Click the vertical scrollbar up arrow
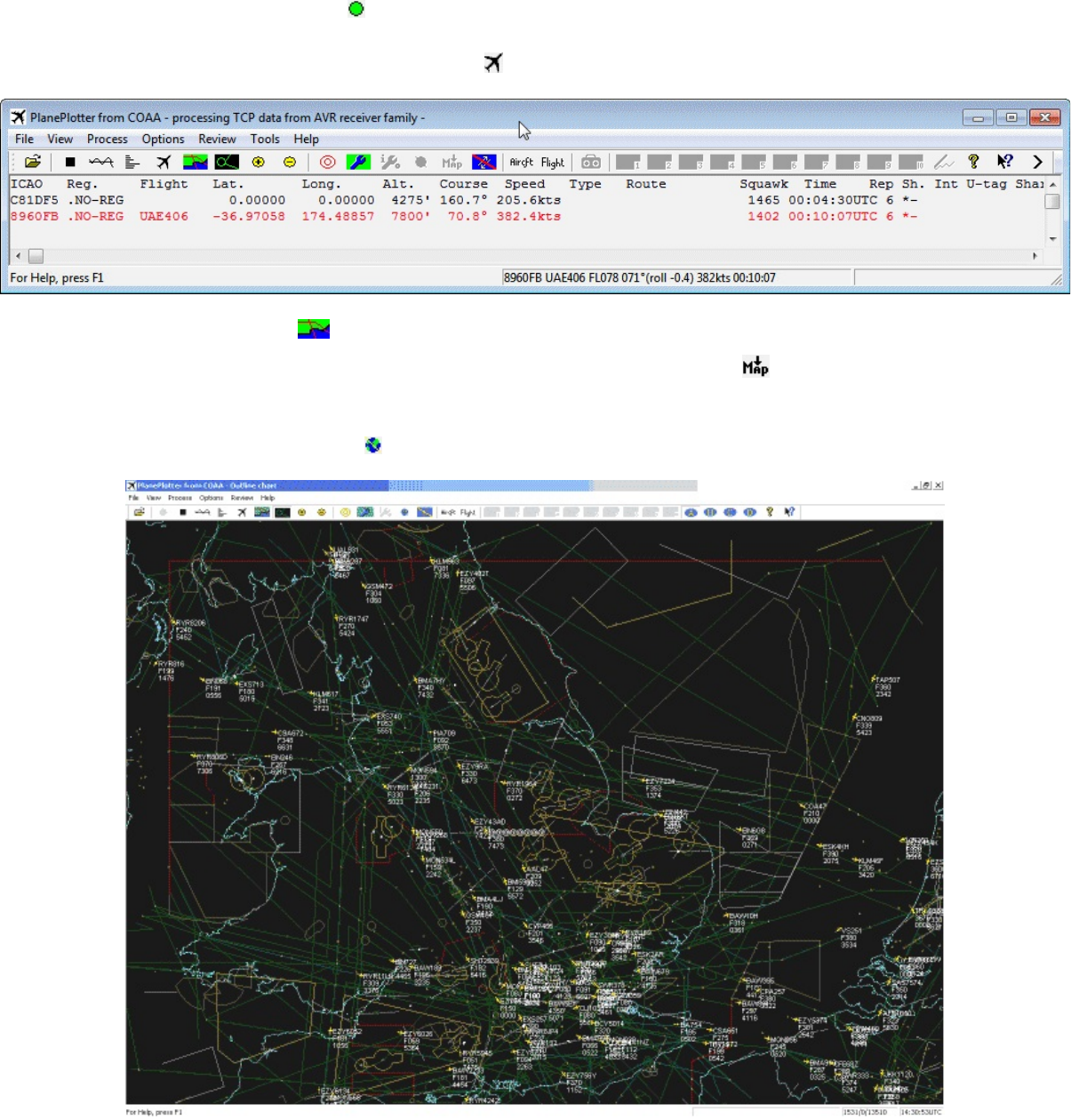 pyautogui.click(x=1053, y=184)
